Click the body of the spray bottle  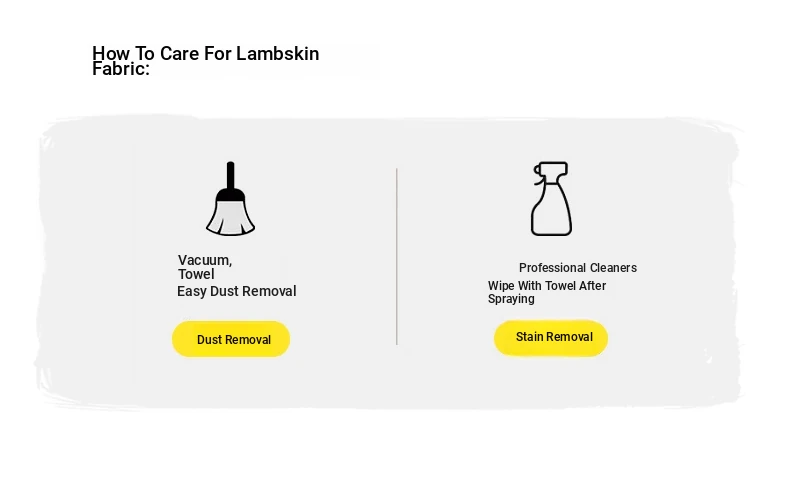(551, 212)
